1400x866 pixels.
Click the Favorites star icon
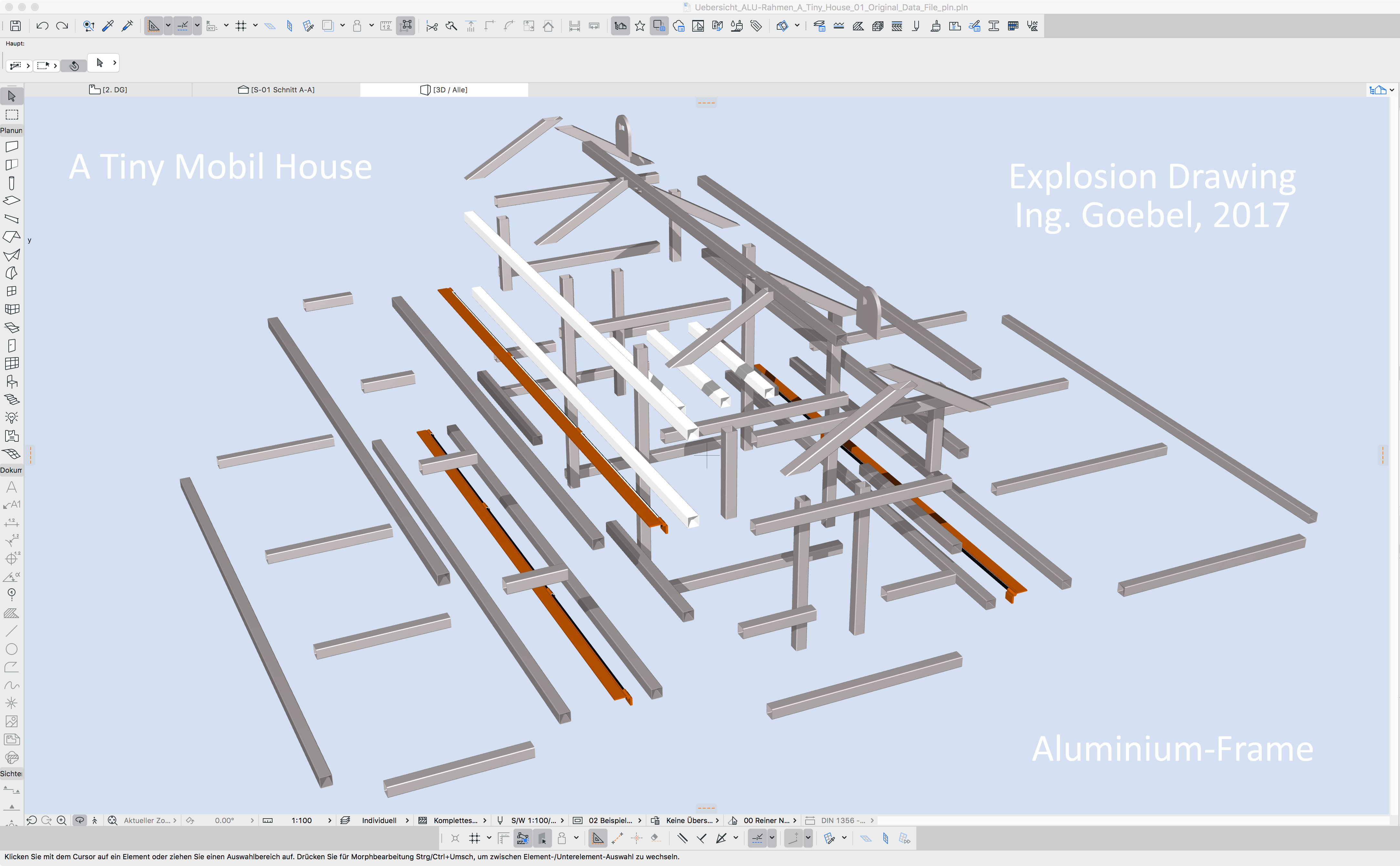pos(640,26)
